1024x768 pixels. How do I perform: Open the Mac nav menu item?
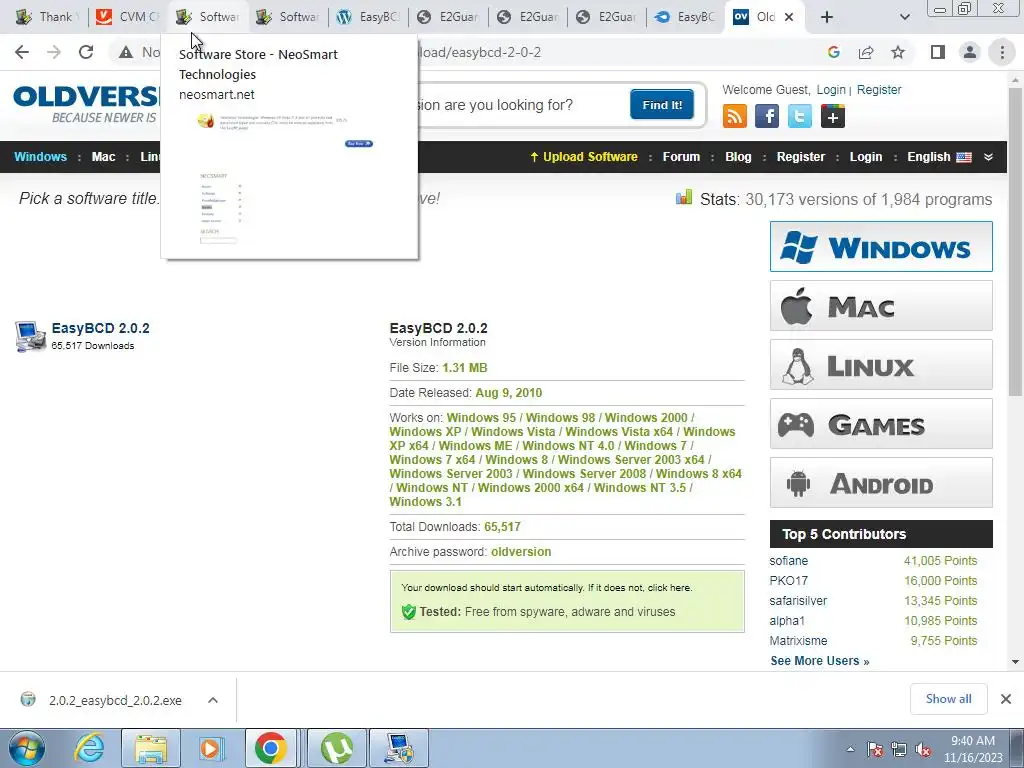click(x=103, y=157)
